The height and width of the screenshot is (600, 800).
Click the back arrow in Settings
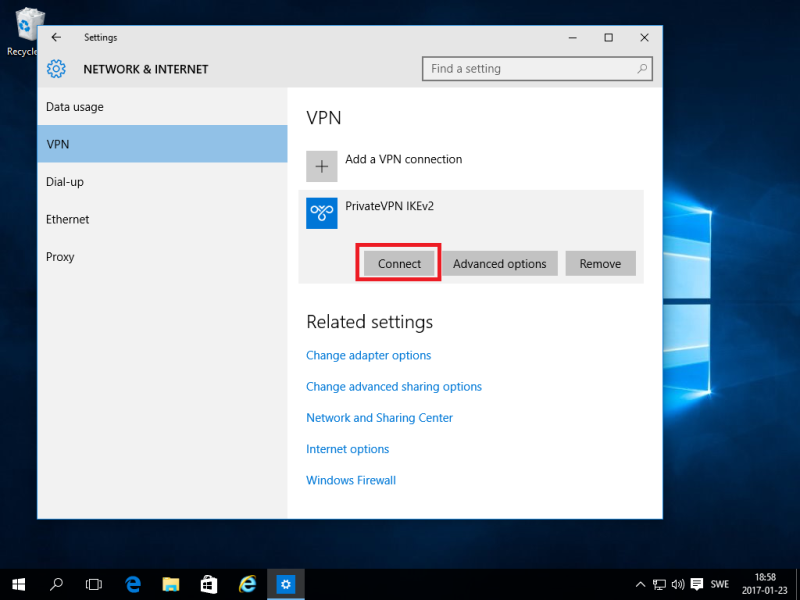[x=56, y=38]
